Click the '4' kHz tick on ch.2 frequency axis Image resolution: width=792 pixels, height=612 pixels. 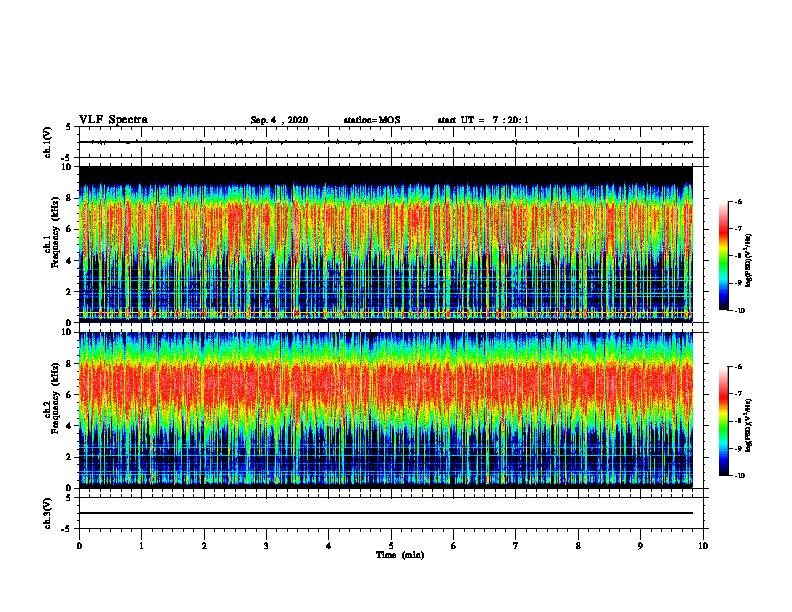[69, 426]
